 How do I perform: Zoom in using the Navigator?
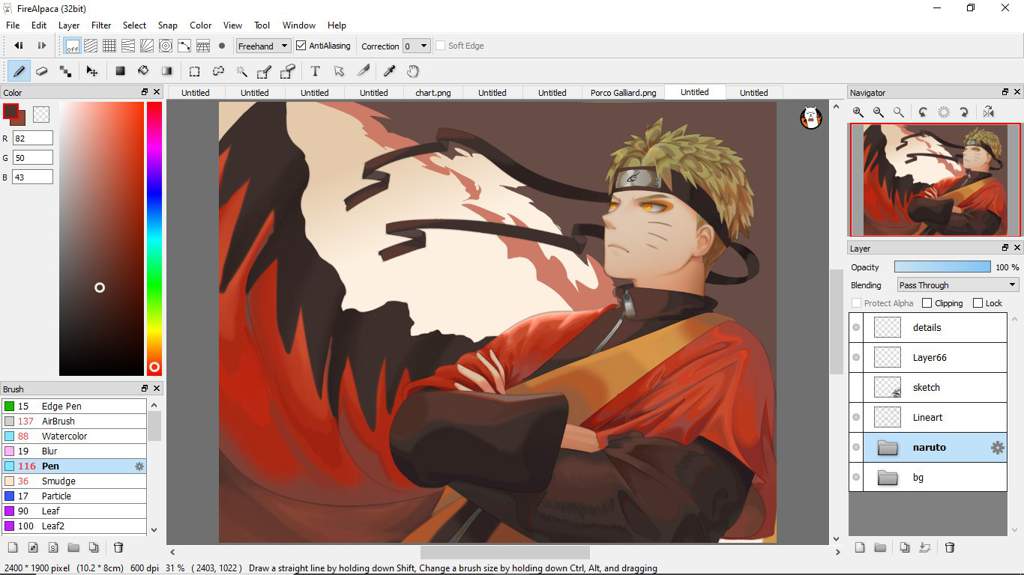(x=858, y=112)
